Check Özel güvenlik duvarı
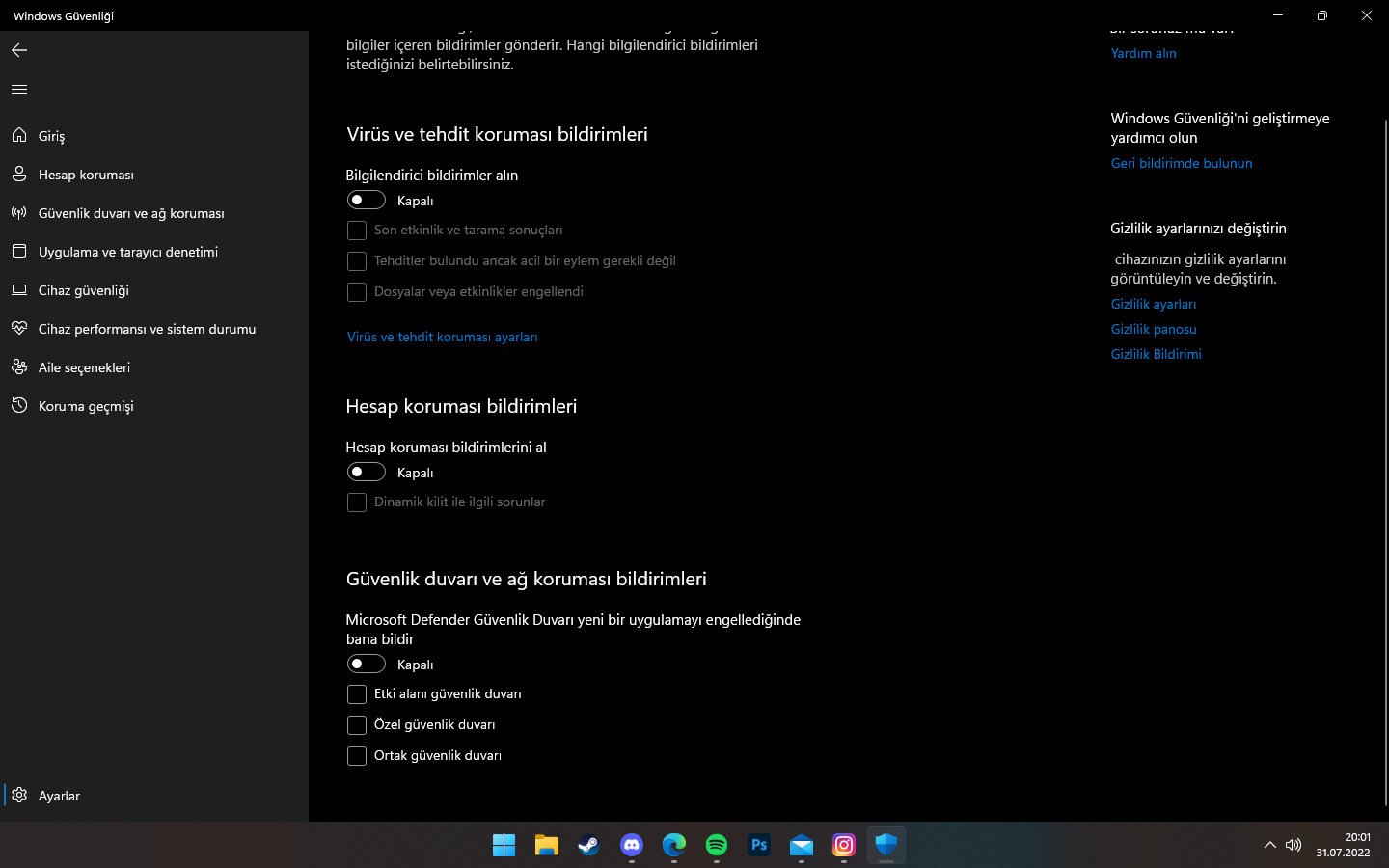The height and width of the screenshot is (868, 1389). (357, 725)
